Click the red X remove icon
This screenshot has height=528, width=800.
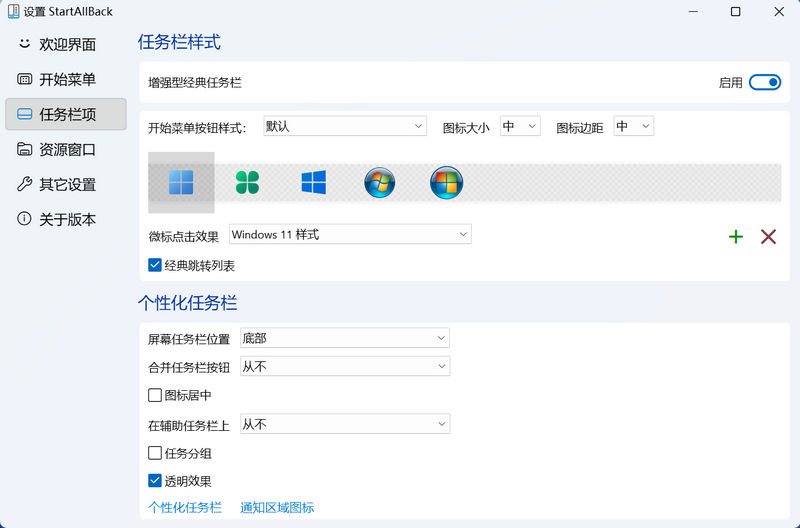768,237
